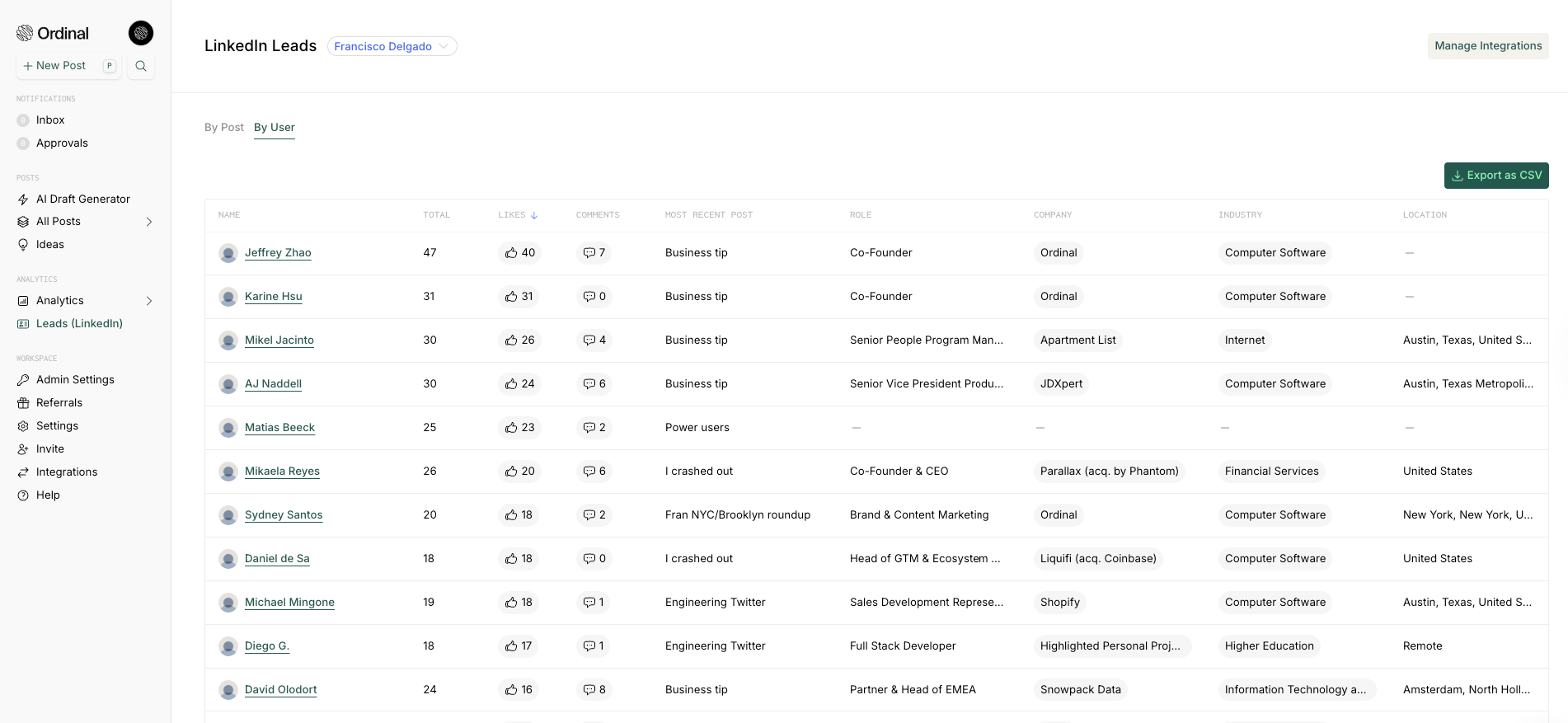Open Michael Mingone's profile link
The width and height of the screenshot is (1568, 723).
[x=289, y=603]
